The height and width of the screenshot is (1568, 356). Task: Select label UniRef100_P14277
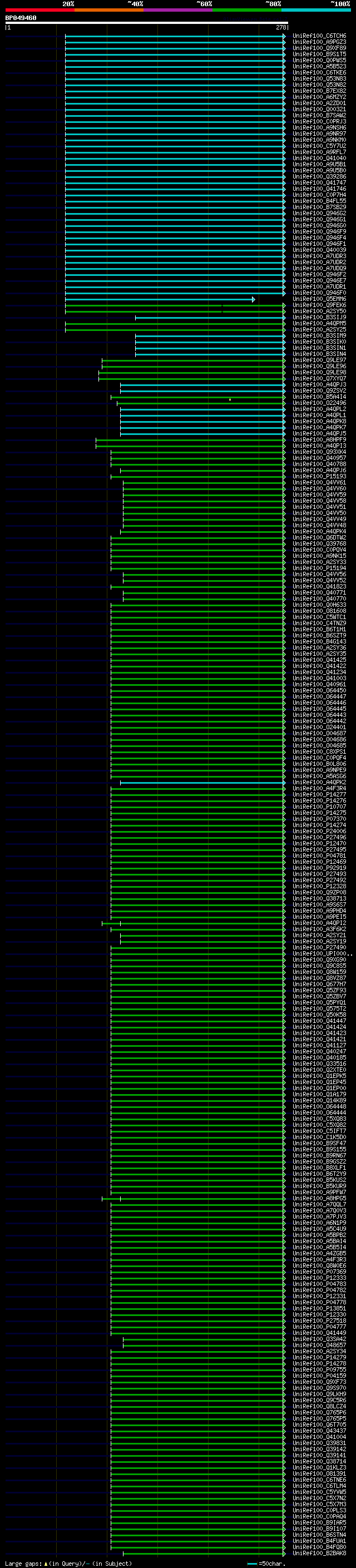pyautogui.click(x=319, y=795)
